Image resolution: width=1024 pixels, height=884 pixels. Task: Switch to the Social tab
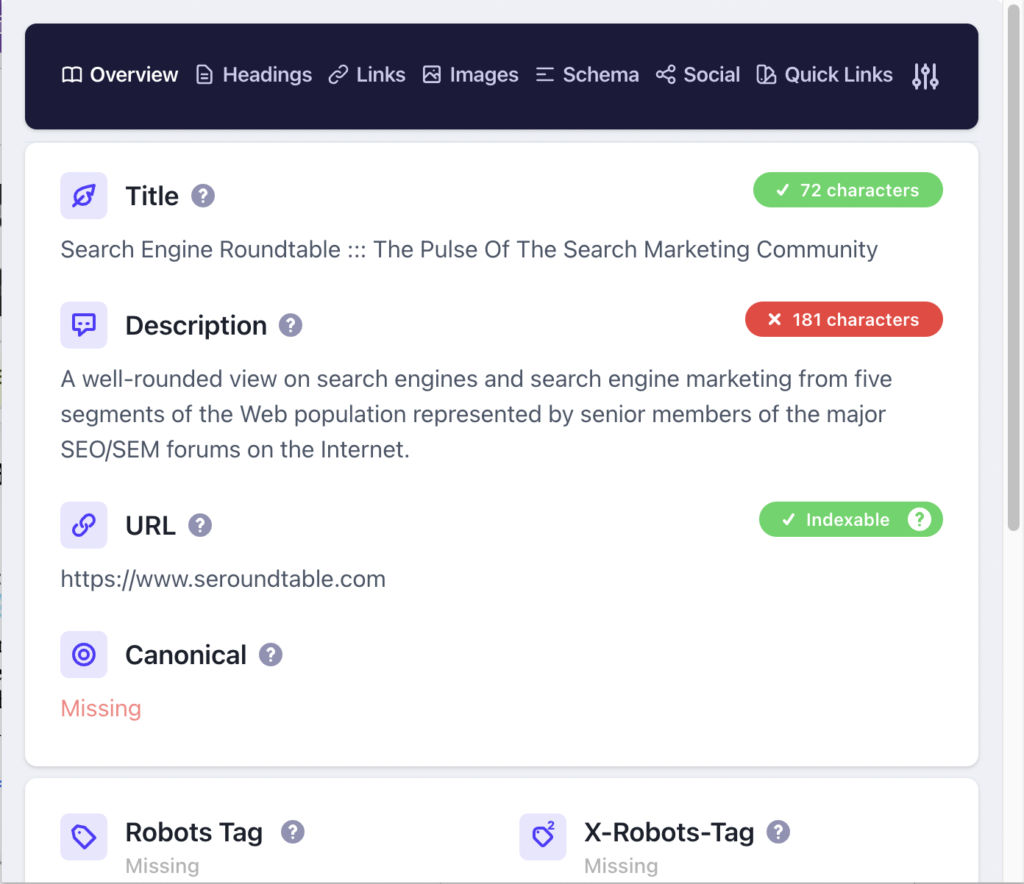pos(698,75)
